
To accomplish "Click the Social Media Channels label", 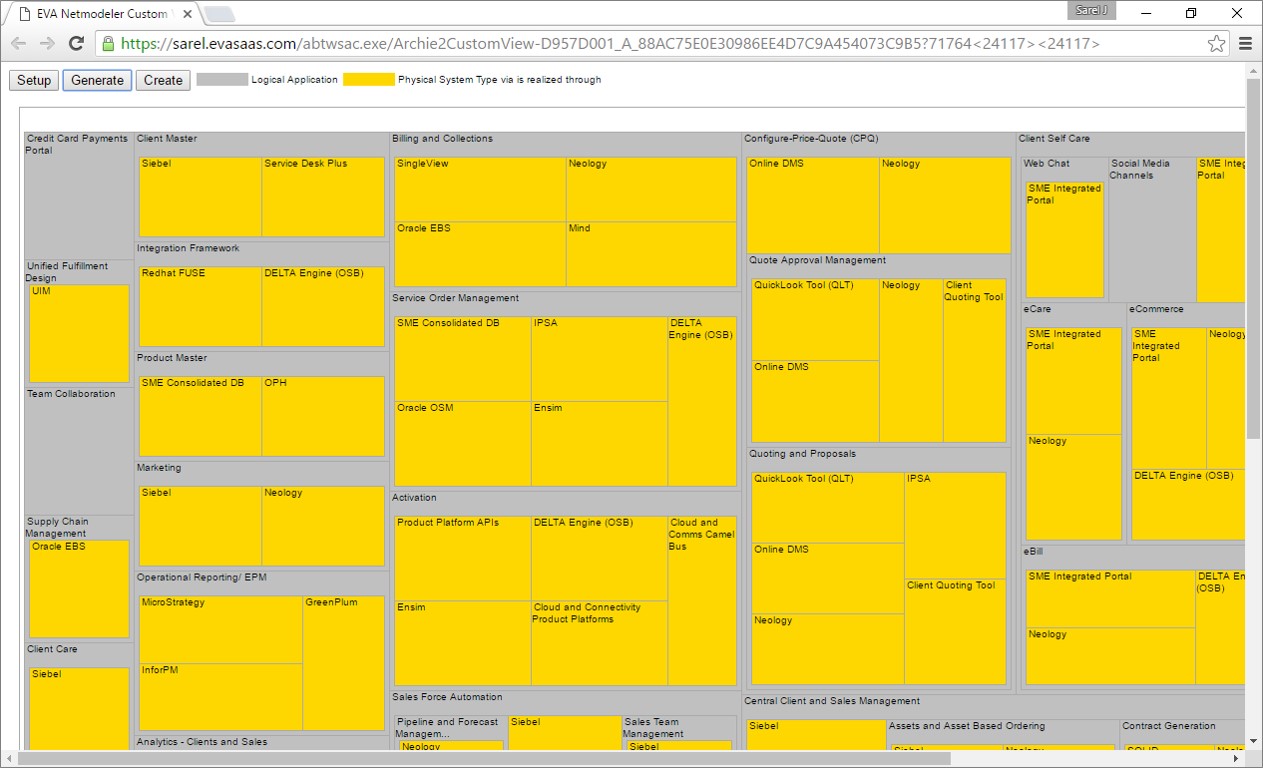I will pos(1140,169).
